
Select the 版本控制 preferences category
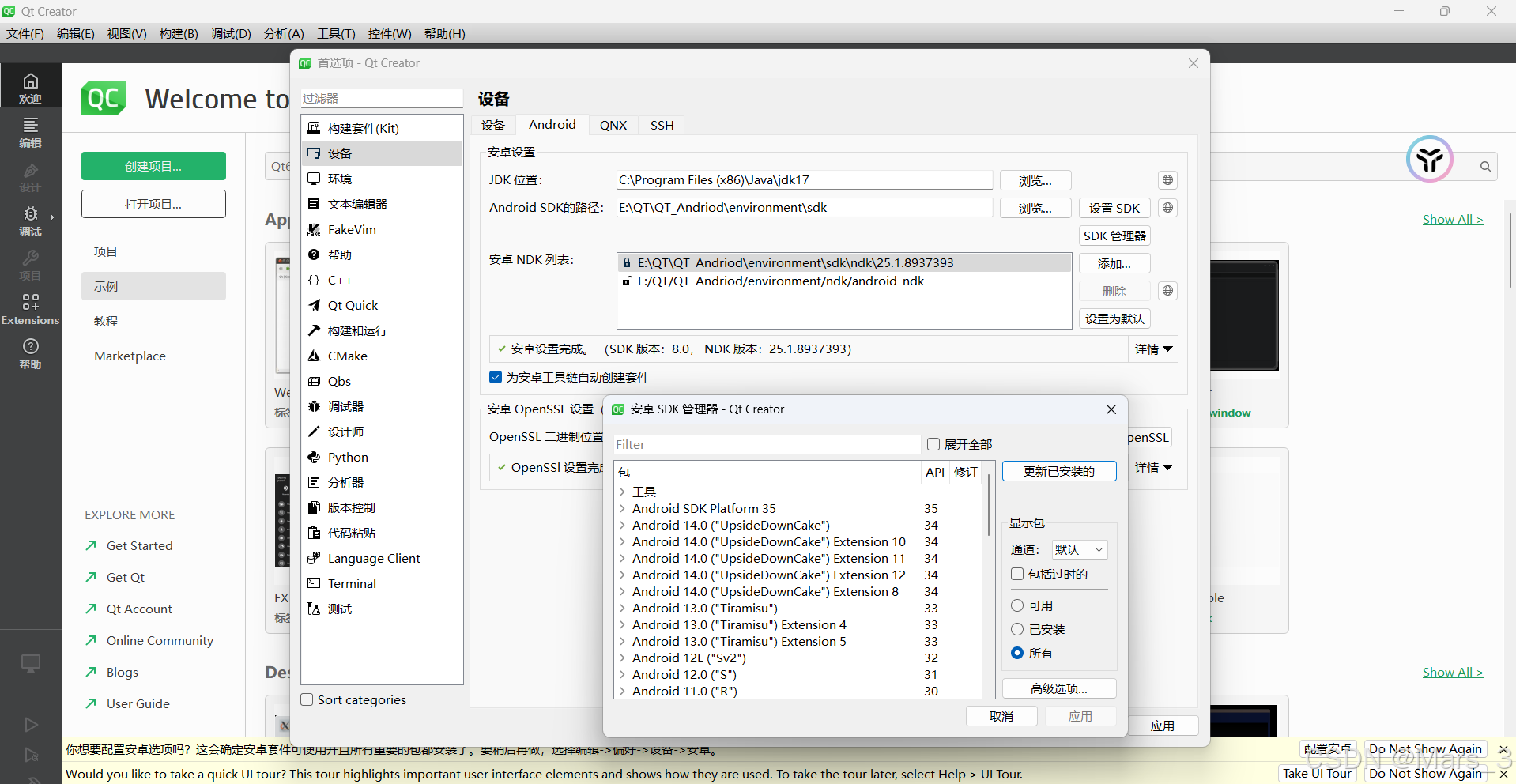tap(382, 507)
